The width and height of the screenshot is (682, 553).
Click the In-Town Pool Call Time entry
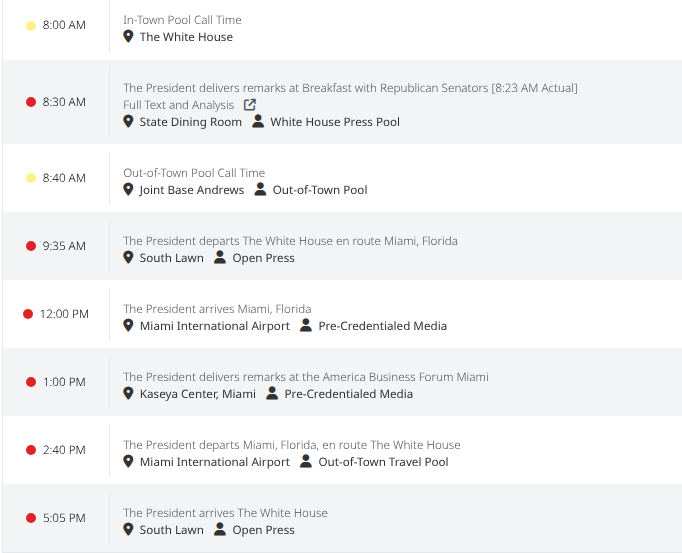182,20
